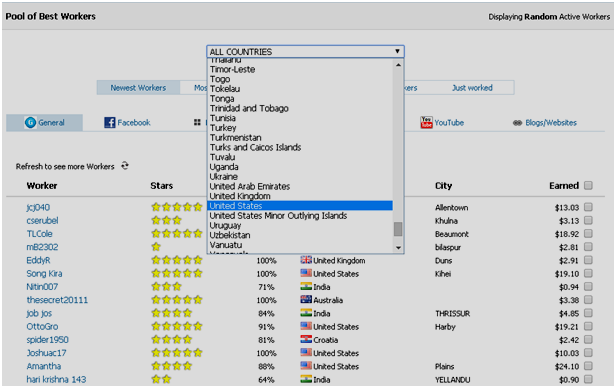The width and height of the screenshot is (616, 388).
Task: Tick the checkbox for jcj040 row
Action: [588, 207]
